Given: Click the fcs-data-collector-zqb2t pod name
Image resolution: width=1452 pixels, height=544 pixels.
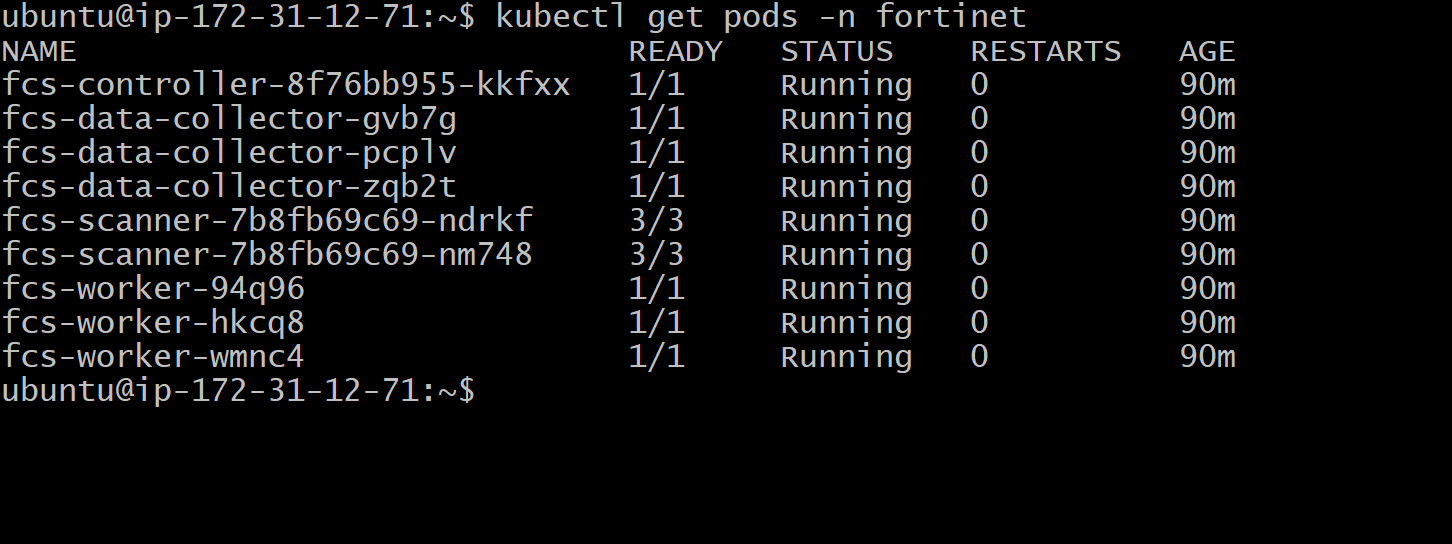Looking at the screenshot, I should pos(229,188).
